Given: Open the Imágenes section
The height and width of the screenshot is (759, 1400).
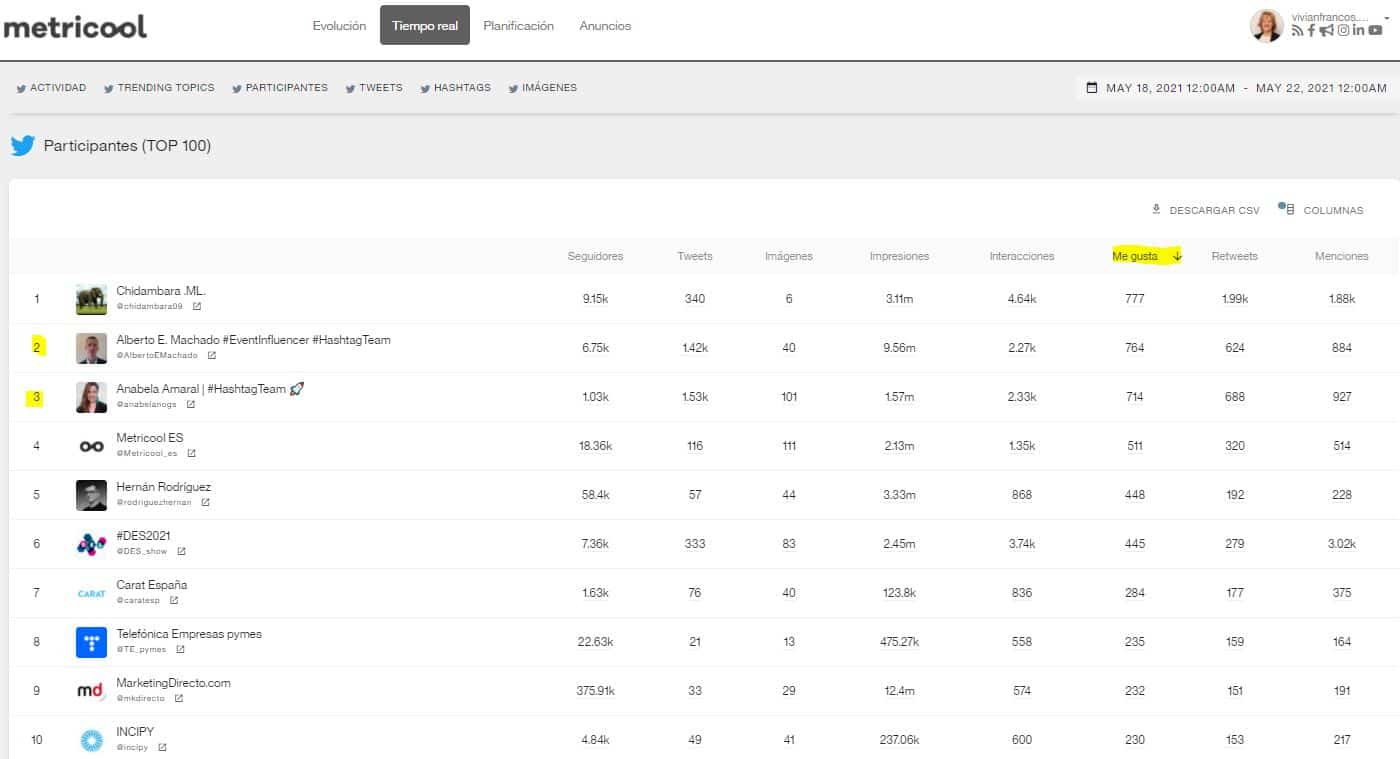Looking at the screenshot, I should coord(542,88).
